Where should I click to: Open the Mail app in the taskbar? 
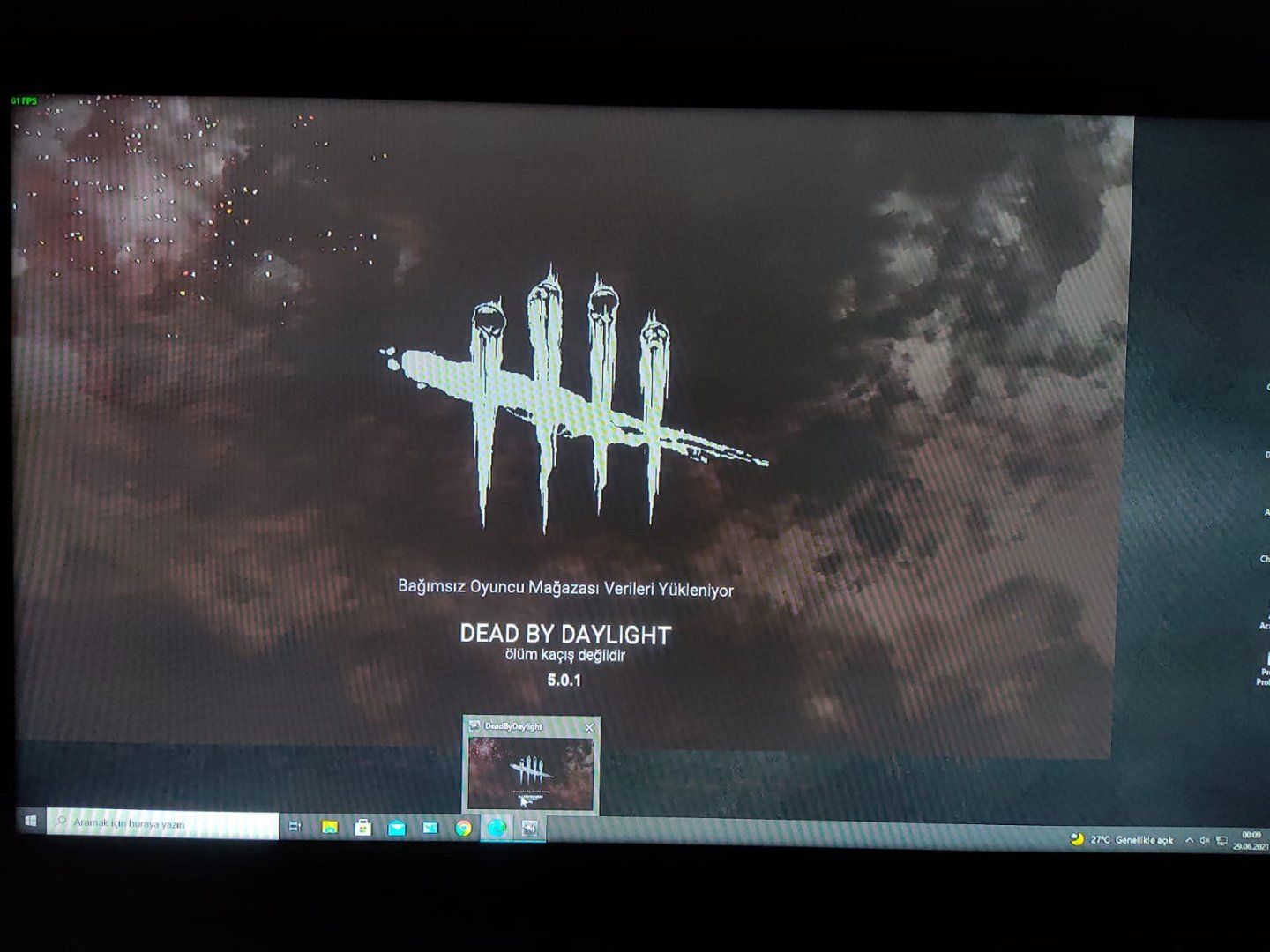tap(397, 828)
